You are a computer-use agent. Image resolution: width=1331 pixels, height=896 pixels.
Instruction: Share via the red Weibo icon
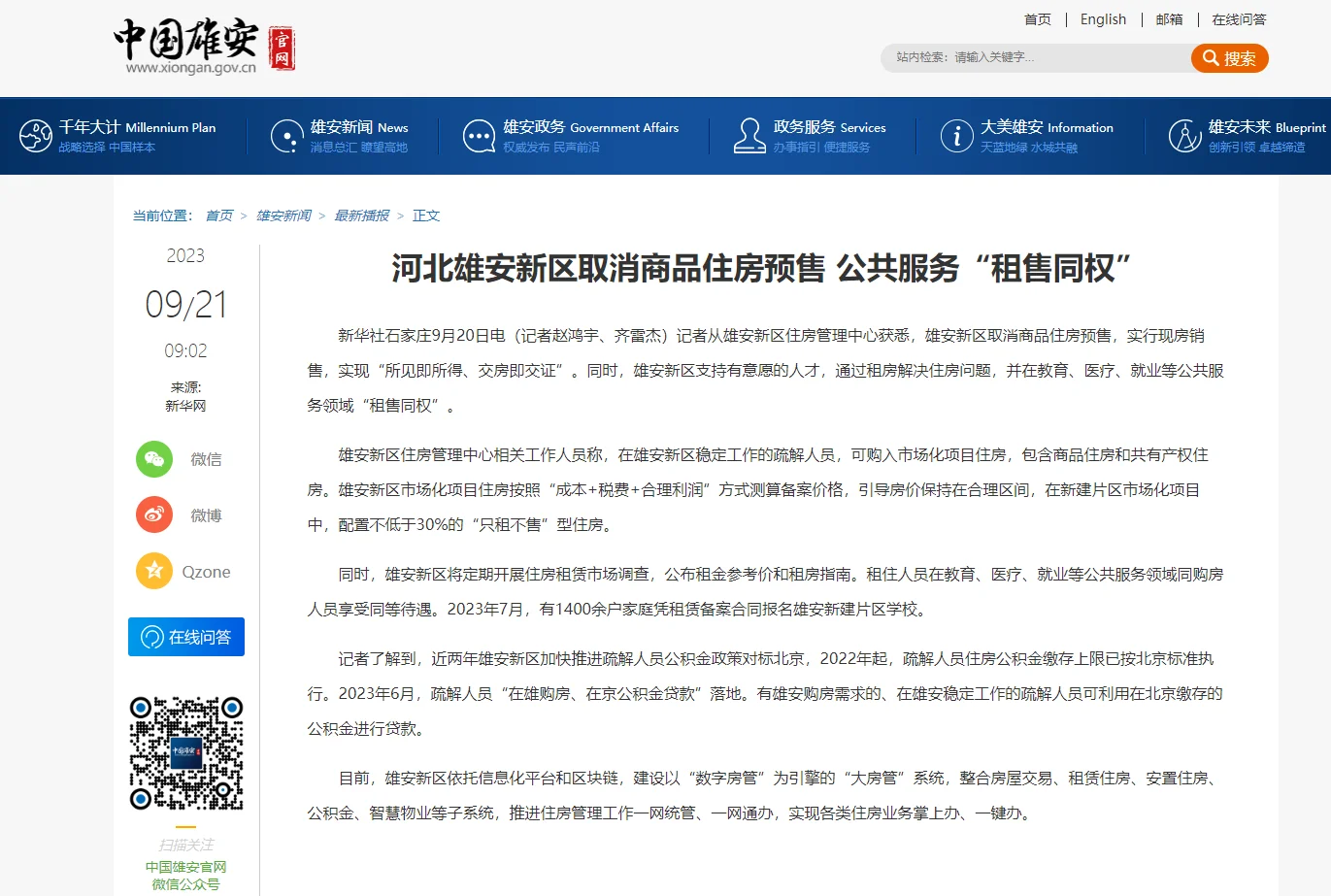point(154,515)
